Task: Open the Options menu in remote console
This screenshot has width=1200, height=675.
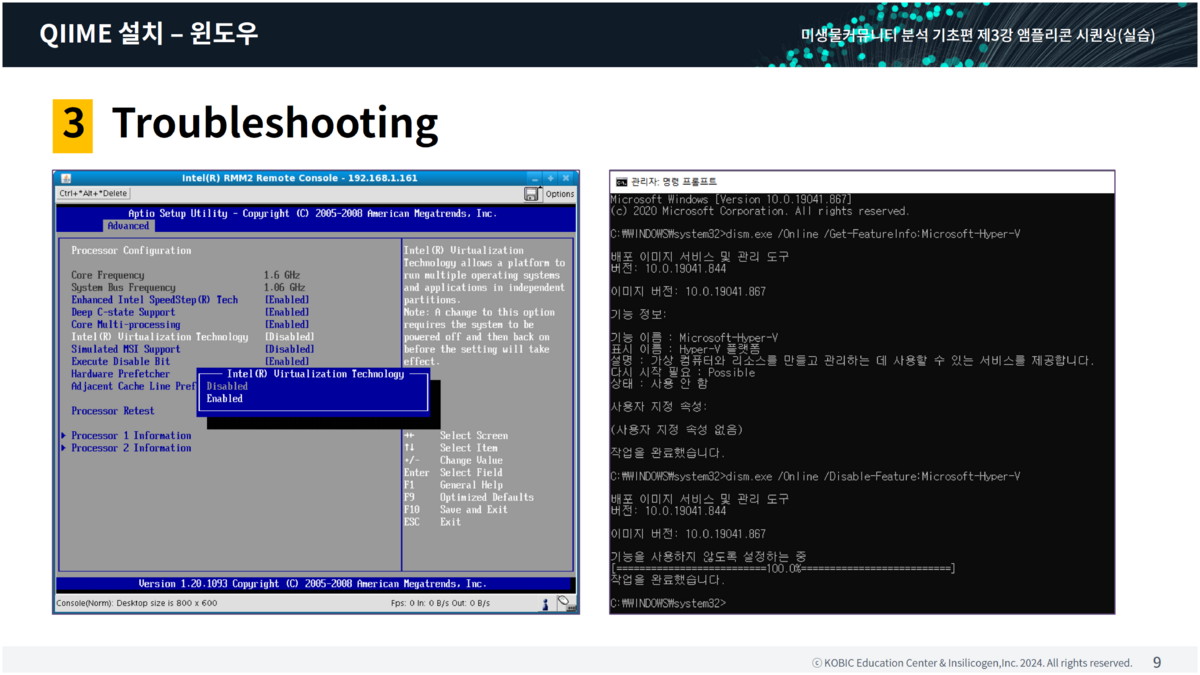Action: click(559, 194)
